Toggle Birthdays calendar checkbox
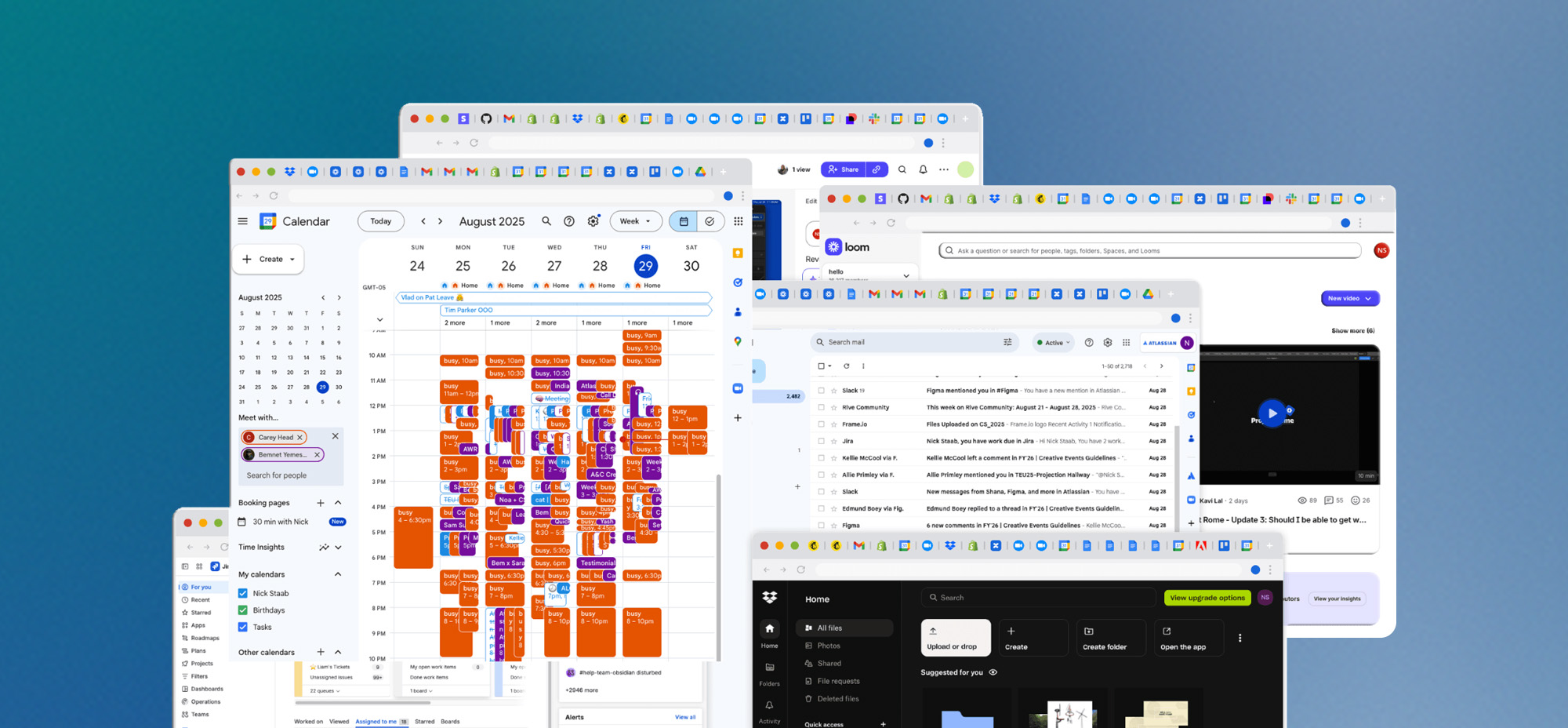The image size is (1568, 728). [243, 610]
